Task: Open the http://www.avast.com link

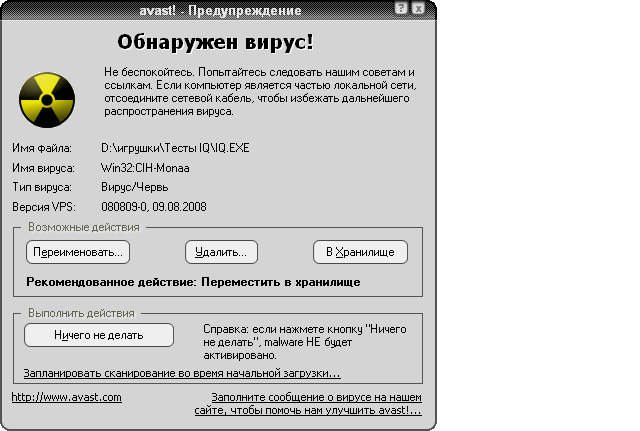Action: click(67, 397)
